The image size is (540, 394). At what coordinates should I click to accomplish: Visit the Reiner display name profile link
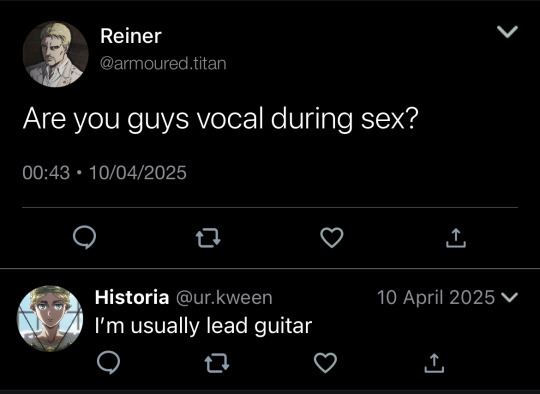(x=131, y=36)
